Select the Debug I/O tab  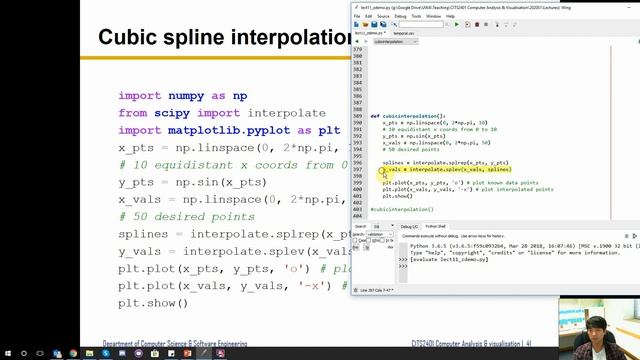coord(409,226)
